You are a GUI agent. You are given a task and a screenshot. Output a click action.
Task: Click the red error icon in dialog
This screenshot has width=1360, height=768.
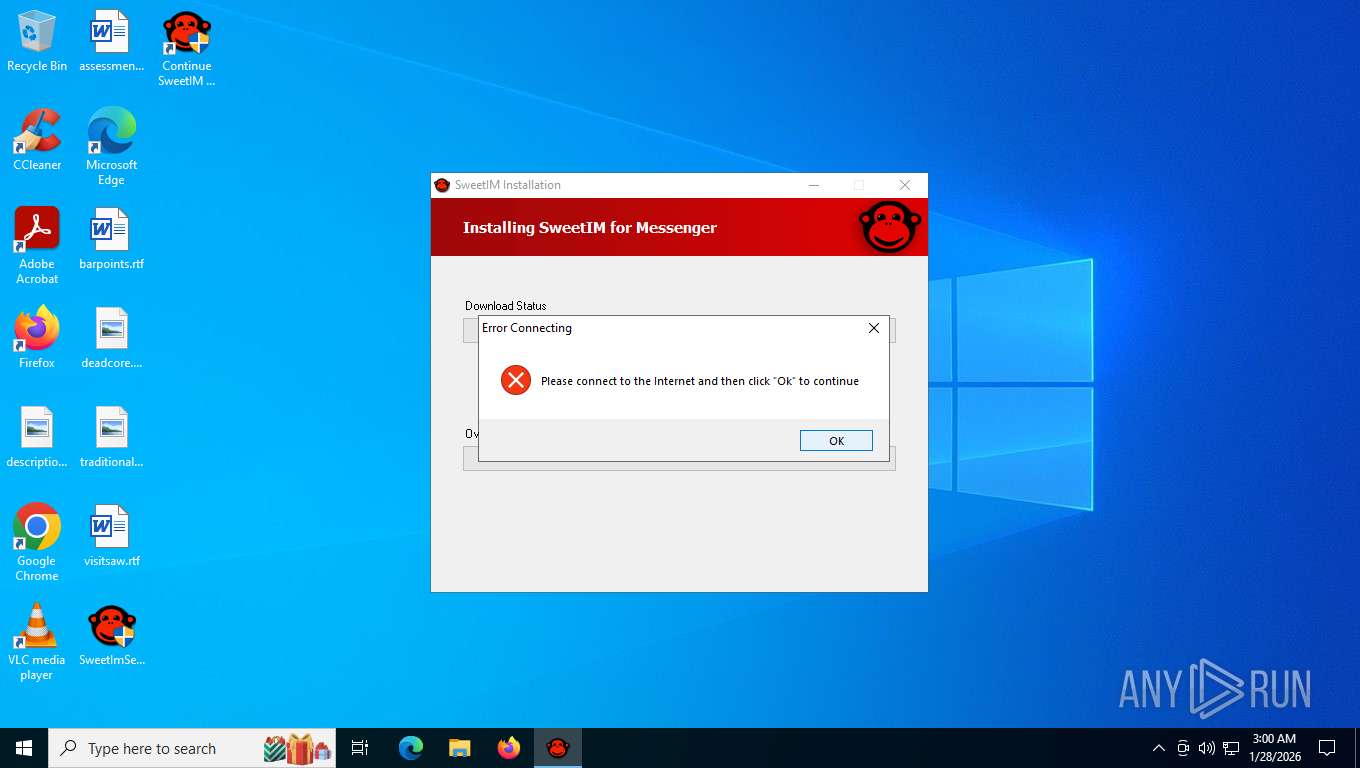pyautogui.click(x=516, y=380)
